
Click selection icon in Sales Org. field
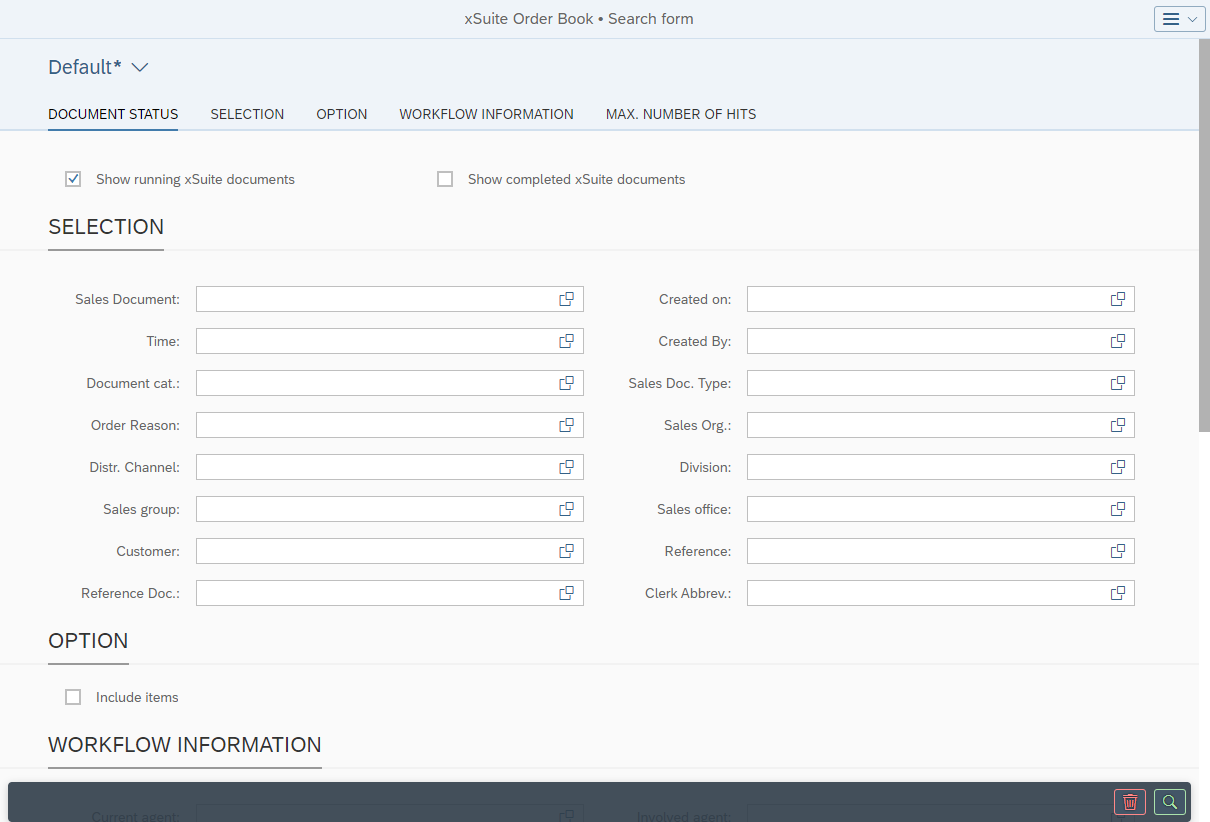(x=1117, y=425)
